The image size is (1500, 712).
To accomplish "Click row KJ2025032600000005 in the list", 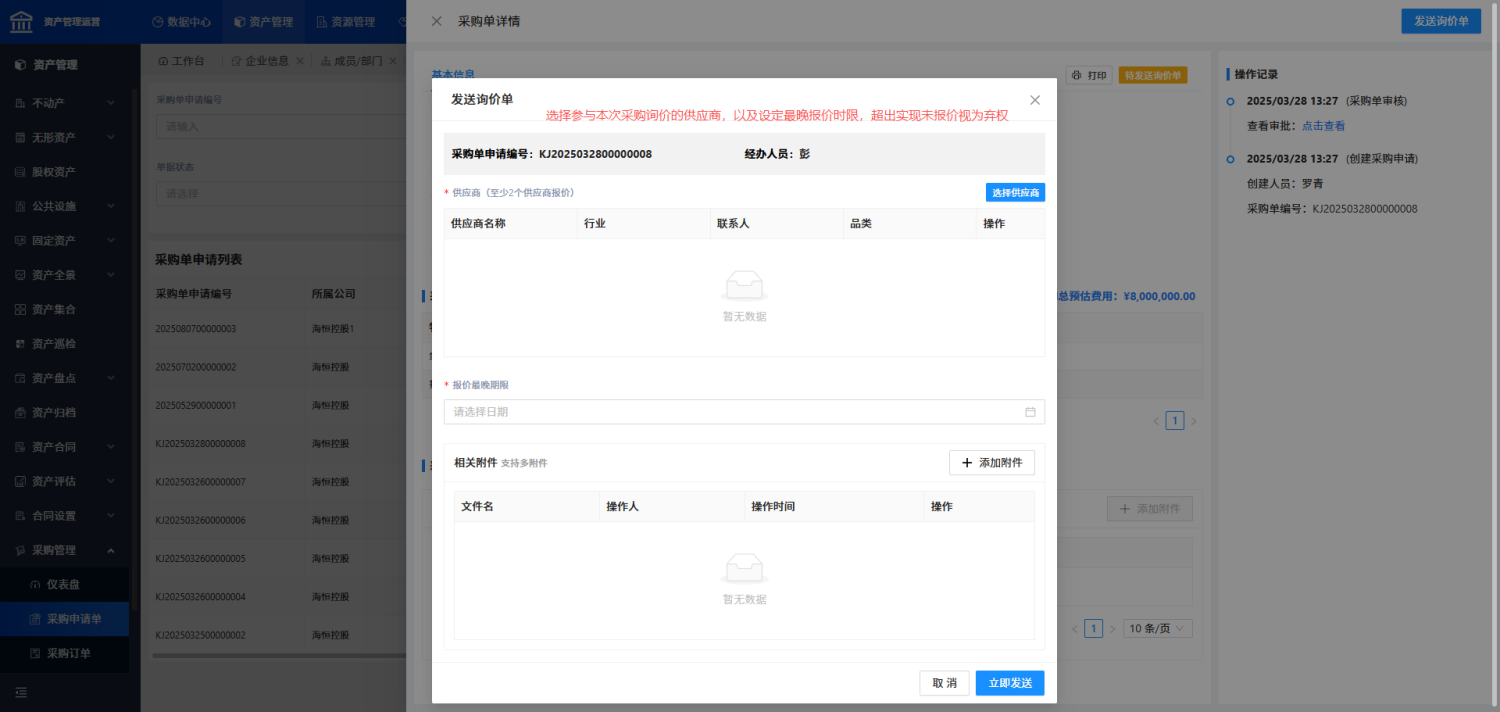I will pos(278,558).
